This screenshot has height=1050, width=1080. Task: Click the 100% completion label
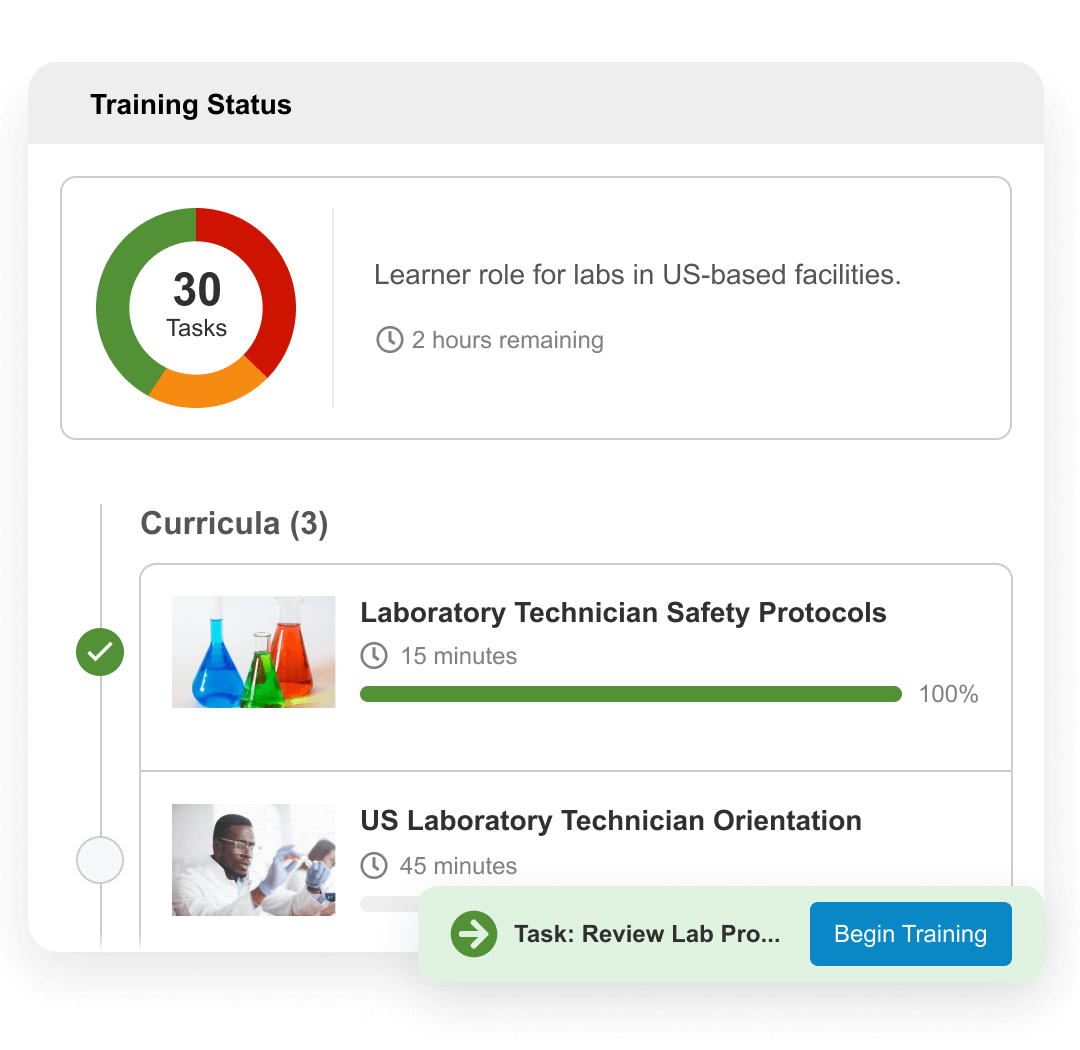point(948,694)
